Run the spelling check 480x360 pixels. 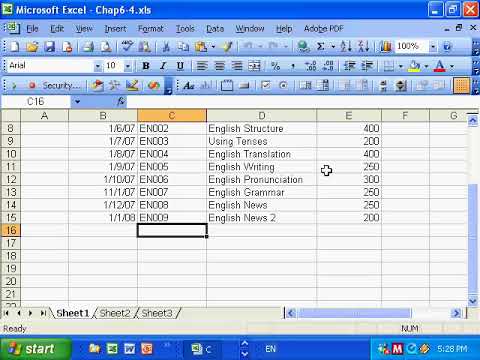pyautogui.click(x=127, y=46)
